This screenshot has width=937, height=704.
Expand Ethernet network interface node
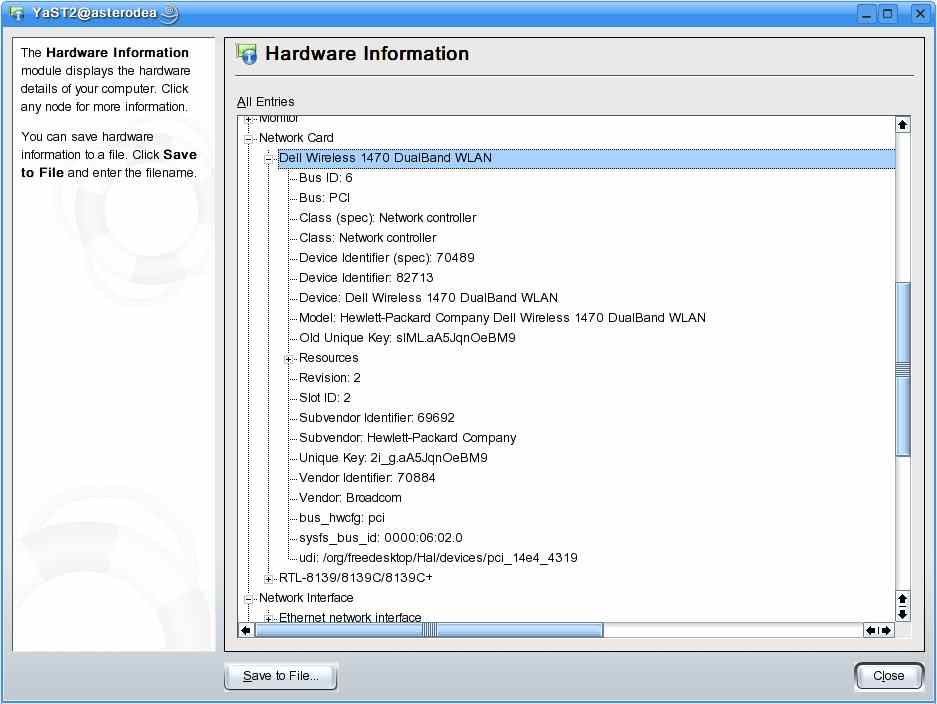(x=268, y=619)
